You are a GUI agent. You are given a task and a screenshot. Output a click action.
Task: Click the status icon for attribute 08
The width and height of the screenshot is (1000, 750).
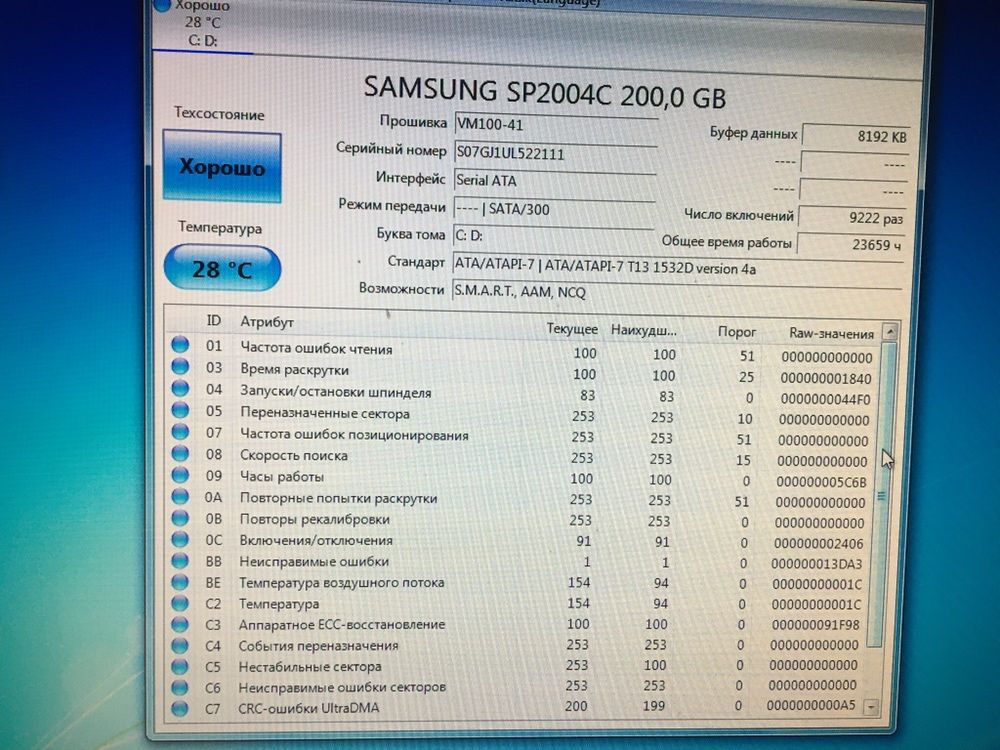click(180, 453)
